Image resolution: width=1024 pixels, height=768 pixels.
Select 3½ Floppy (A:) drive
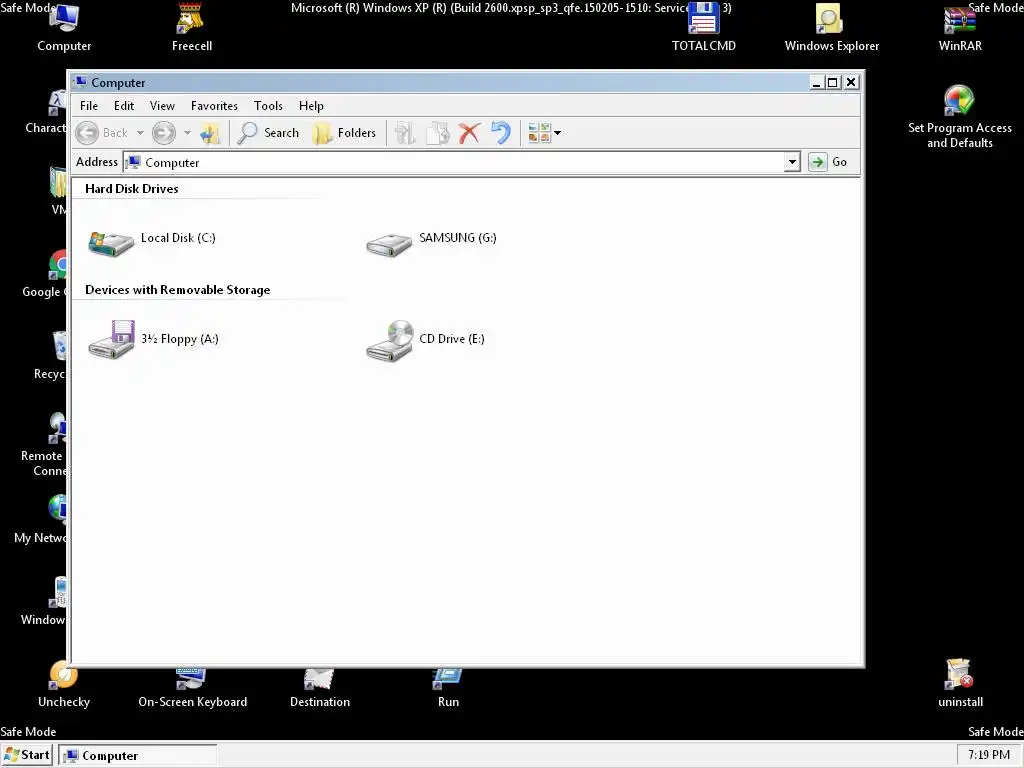[153, 340]
